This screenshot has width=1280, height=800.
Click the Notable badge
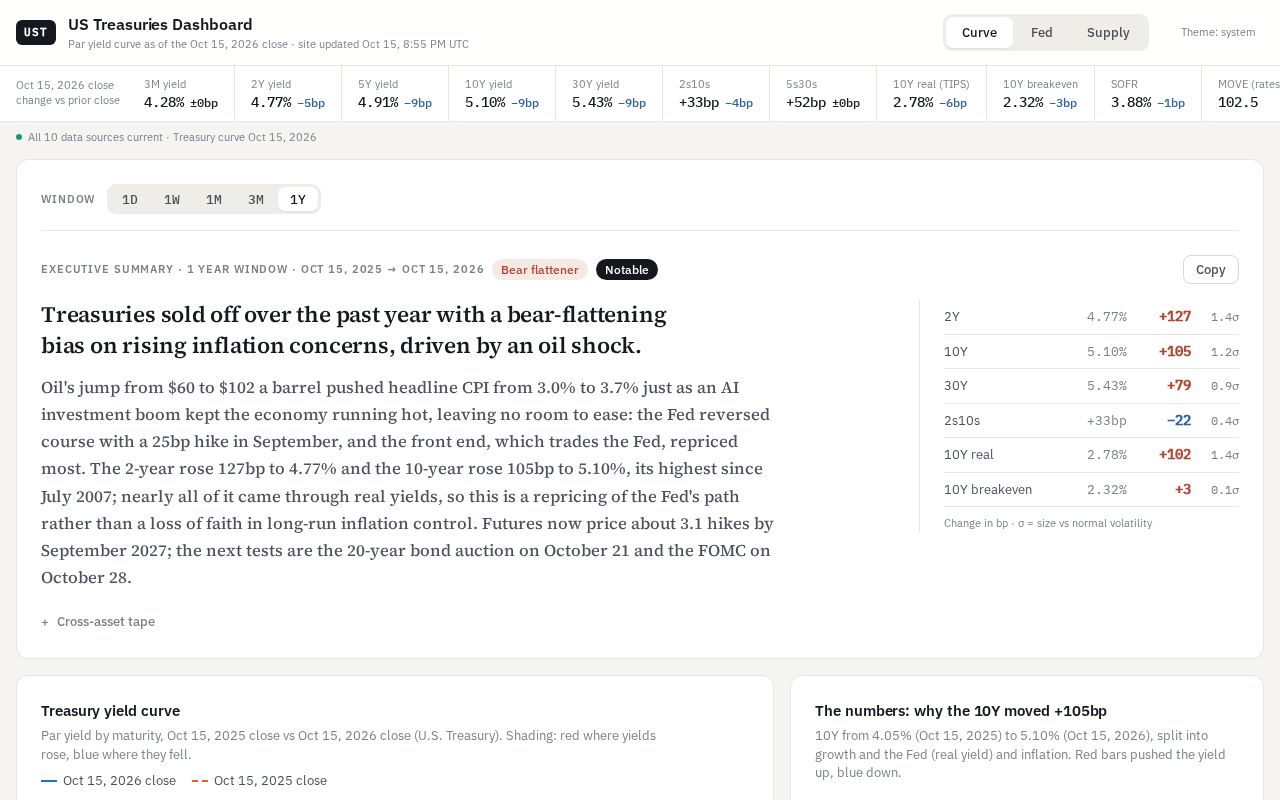627,269
